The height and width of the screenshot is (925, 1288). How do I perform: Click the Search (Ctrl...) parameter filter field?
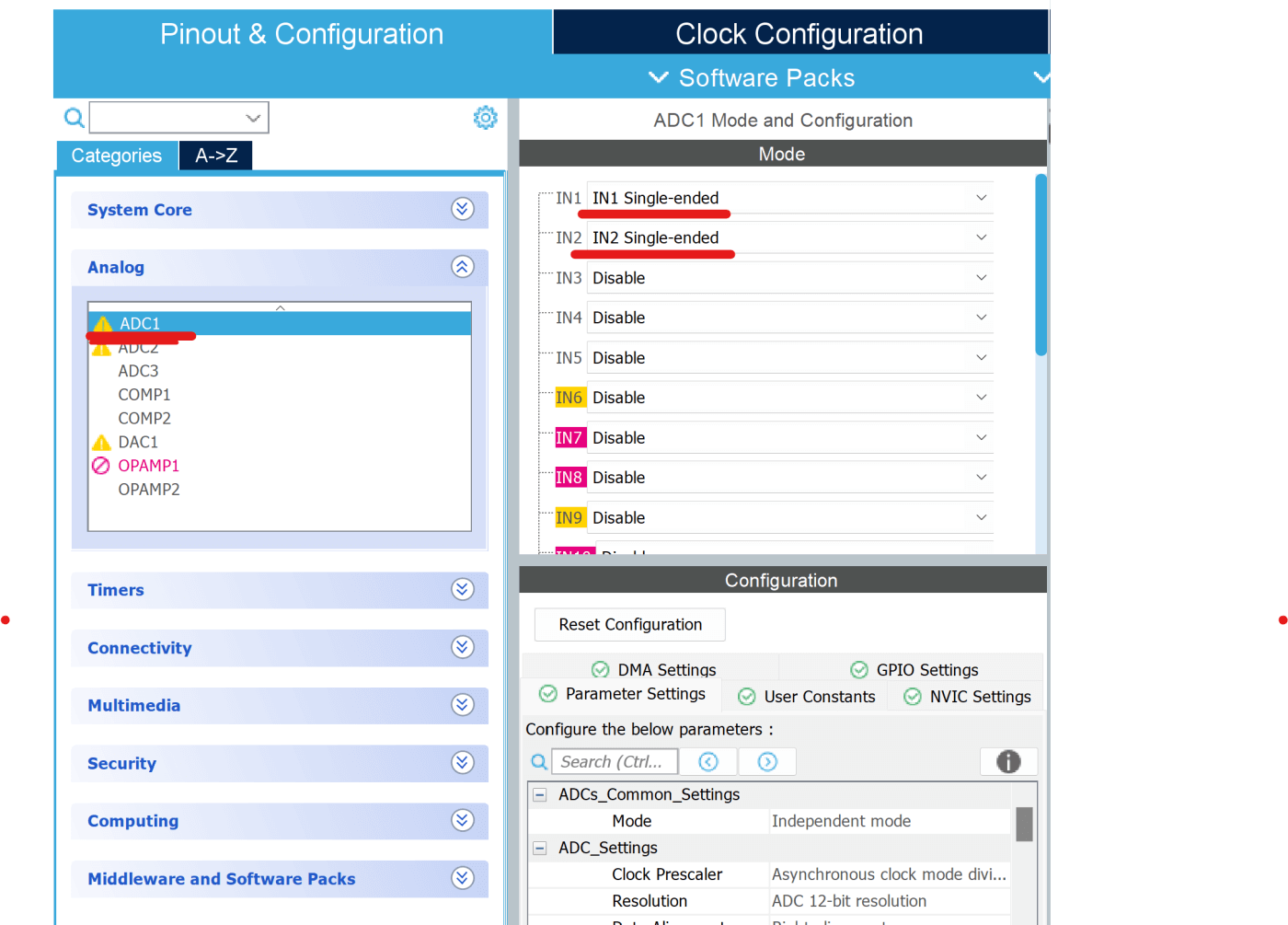click(615, 761)
